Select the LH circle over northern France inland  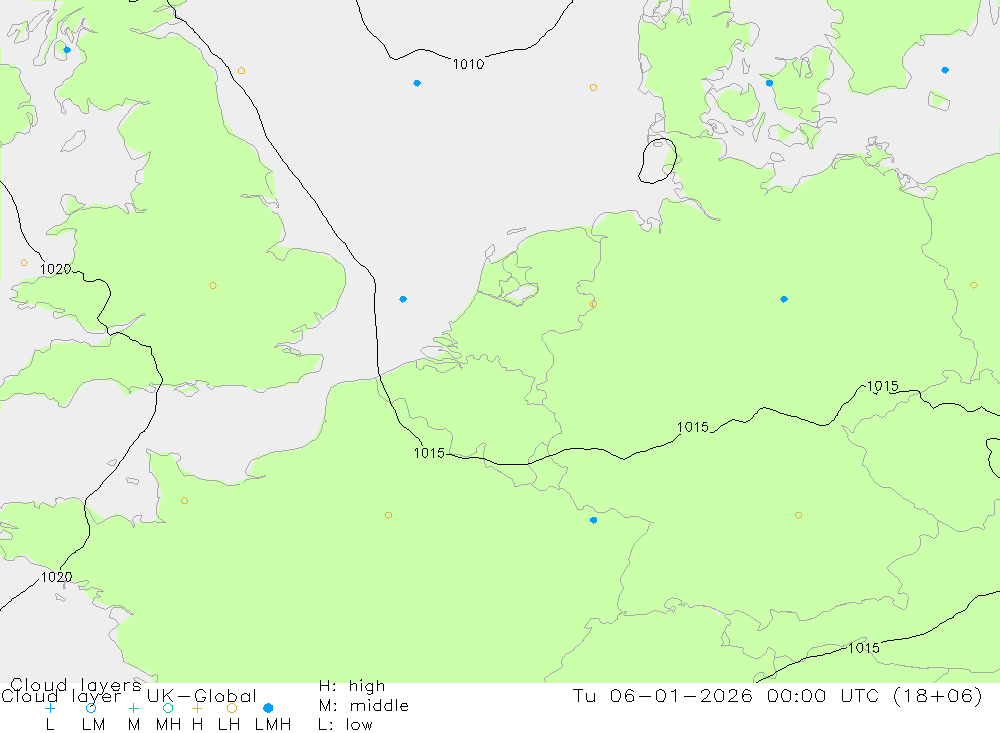pyautogui.click(x=388, y=515)
